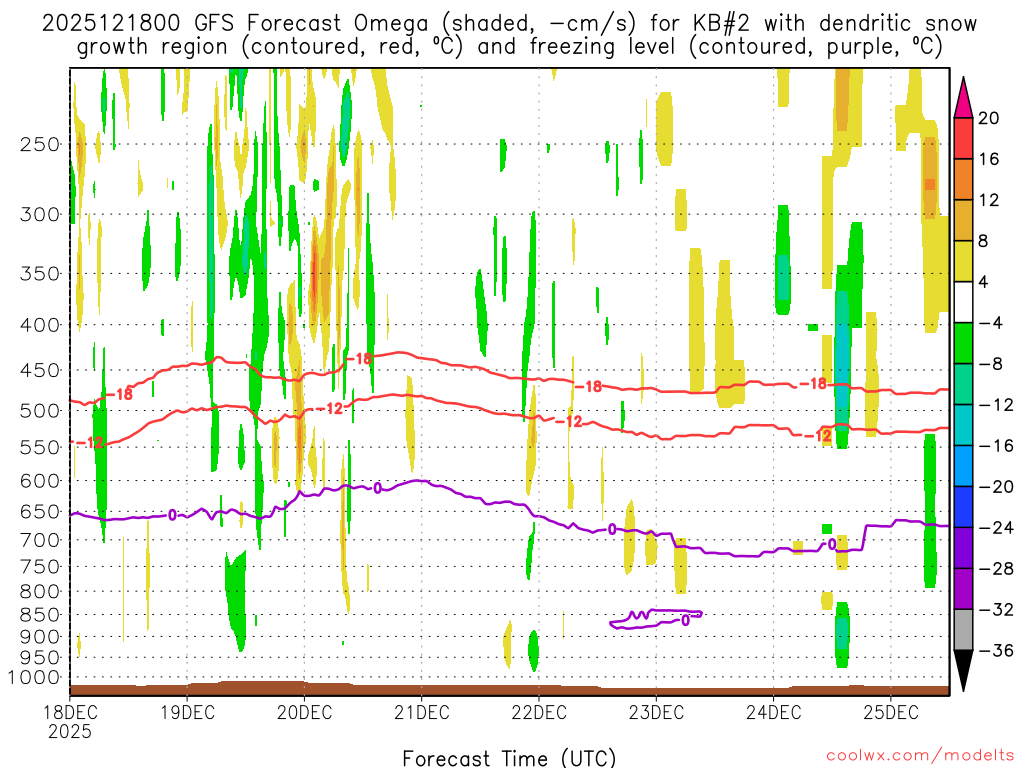Click the 21DEC time axis label
Viewport: 1024px width, 768px height.
click(422, 712)
